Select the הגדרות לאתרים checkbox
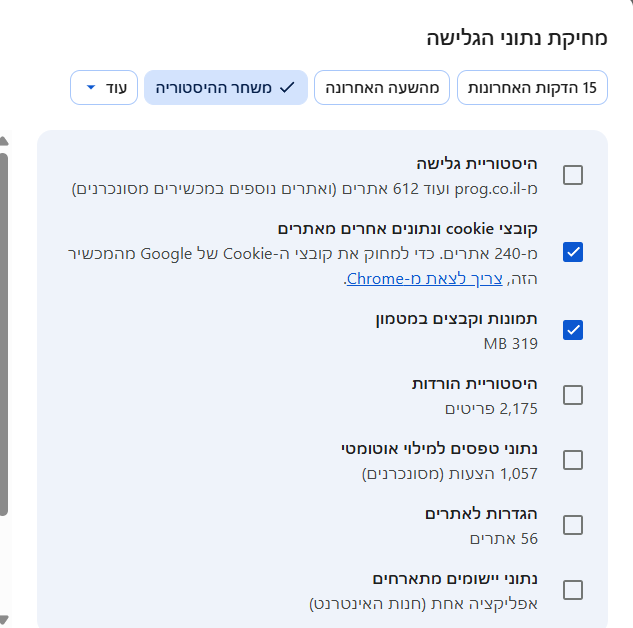This screenshot has width=633, height=628. click(573, 525)
